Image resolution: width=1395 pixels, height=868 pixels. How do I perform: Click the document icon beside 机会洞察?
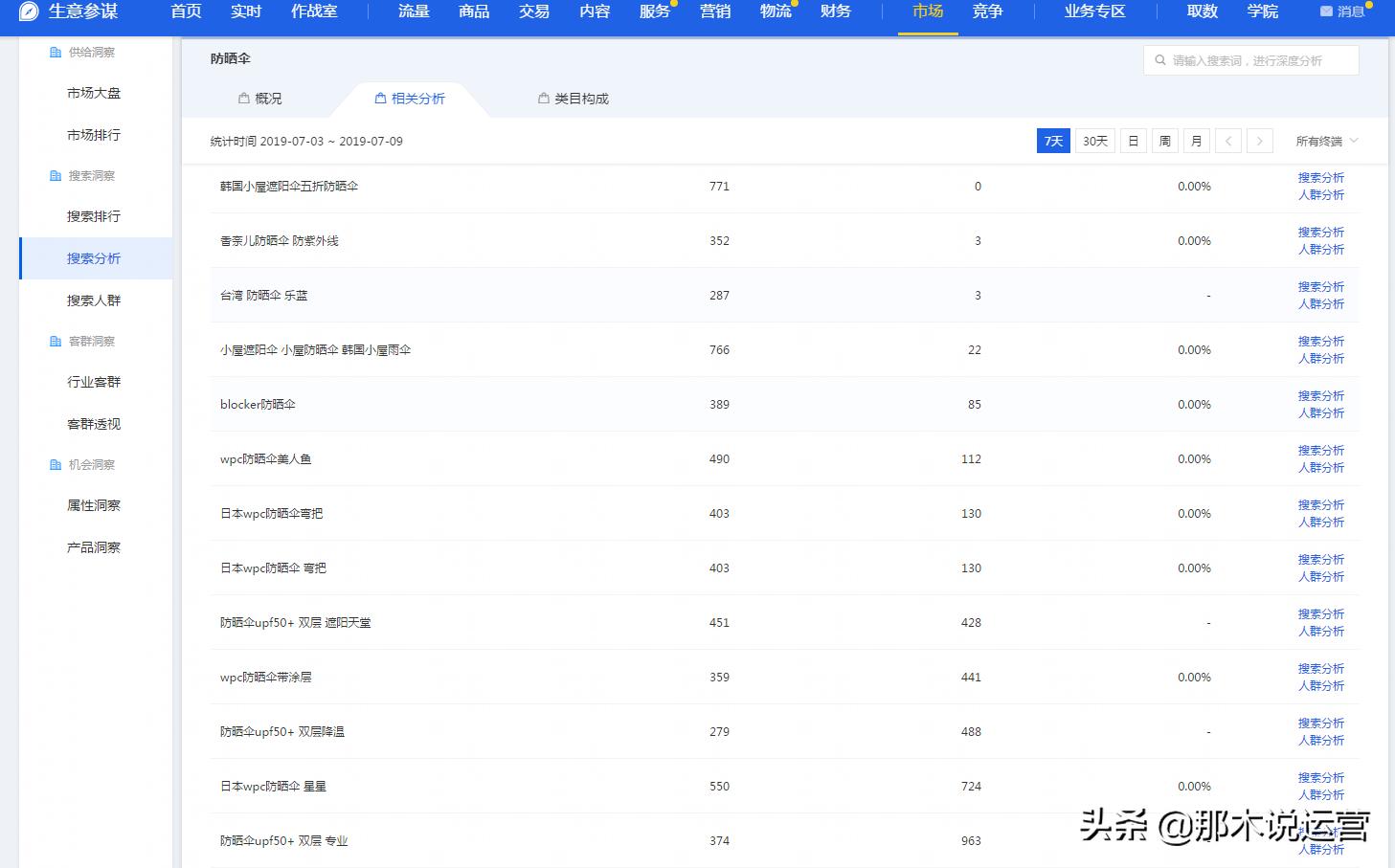(x=55, y=464)
